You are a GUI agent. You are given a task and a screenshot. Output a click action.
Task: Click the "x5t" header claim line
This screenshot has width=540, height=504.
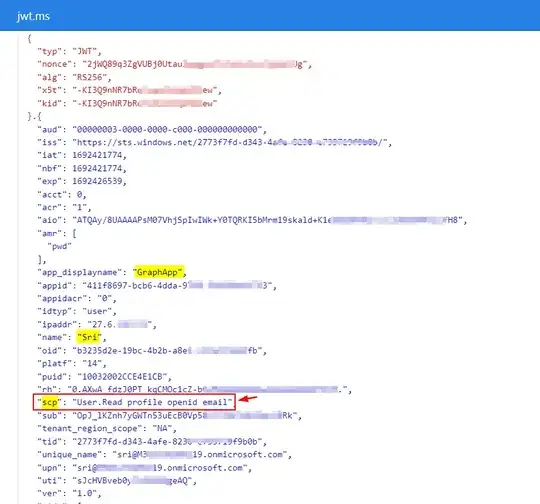(129, 90)
